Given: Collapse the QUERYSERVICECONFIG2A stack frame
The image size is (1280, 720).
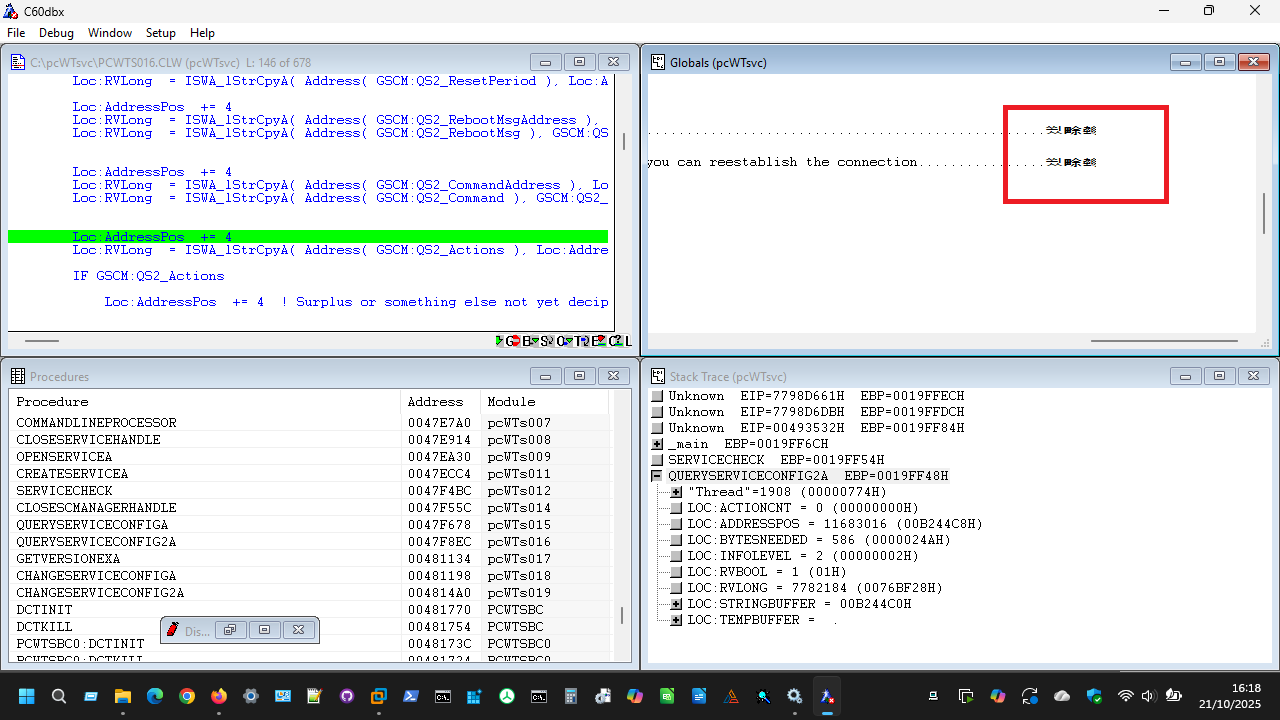Looking at the screenshot, I should pos(657,476).
